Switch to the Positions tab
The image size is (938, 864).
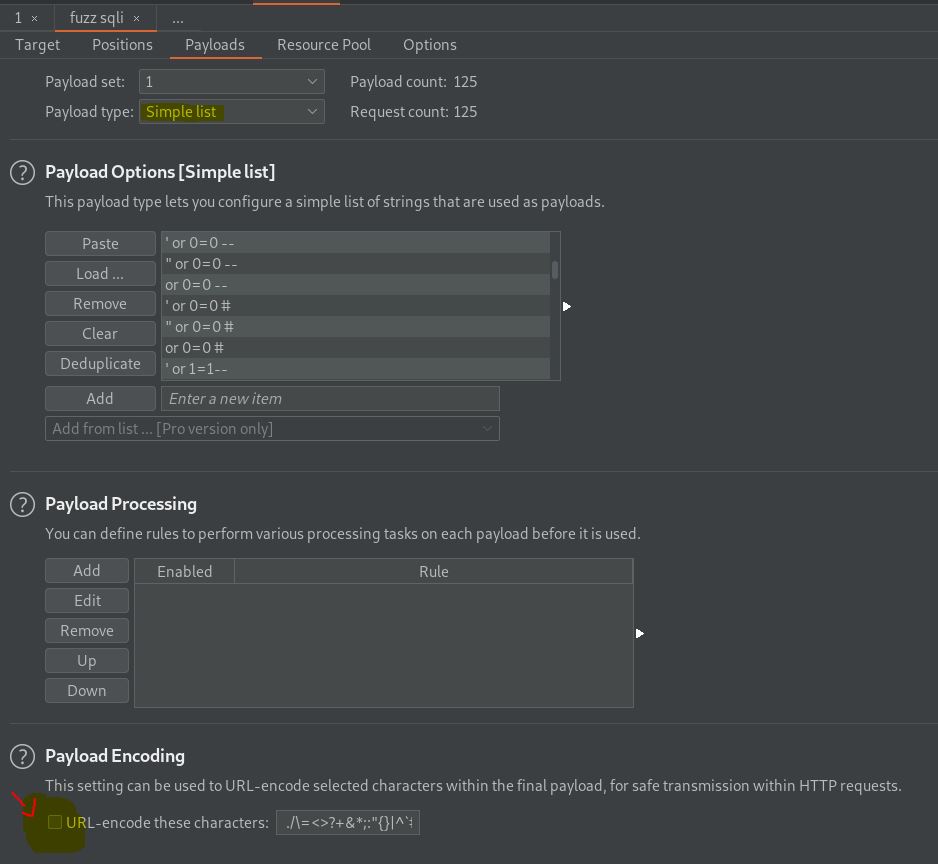(122, 45)
